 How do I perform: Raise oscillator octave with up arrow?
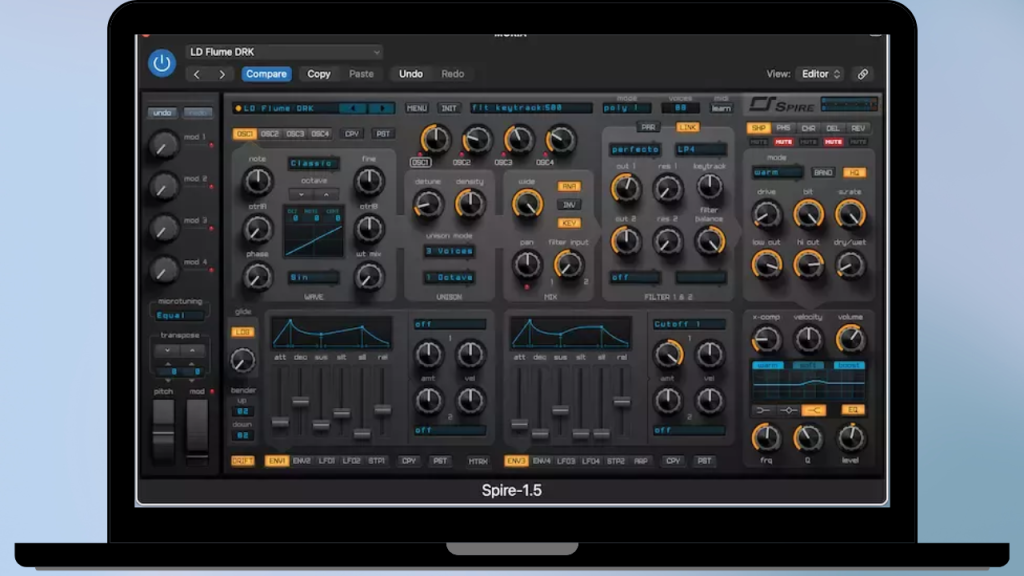coord(326,195)
